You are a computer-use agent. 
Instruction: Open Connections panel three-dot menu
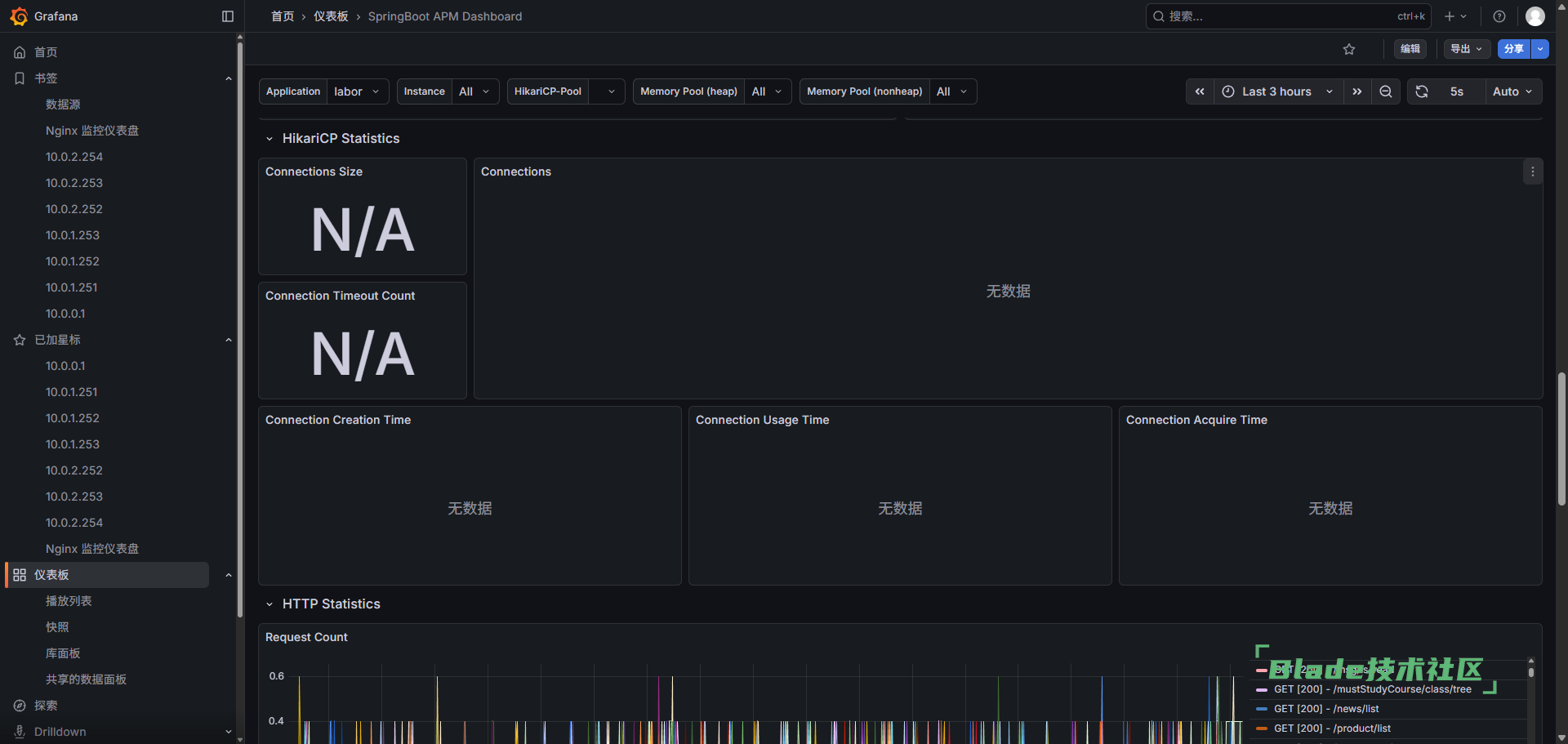coord(1533,172)
